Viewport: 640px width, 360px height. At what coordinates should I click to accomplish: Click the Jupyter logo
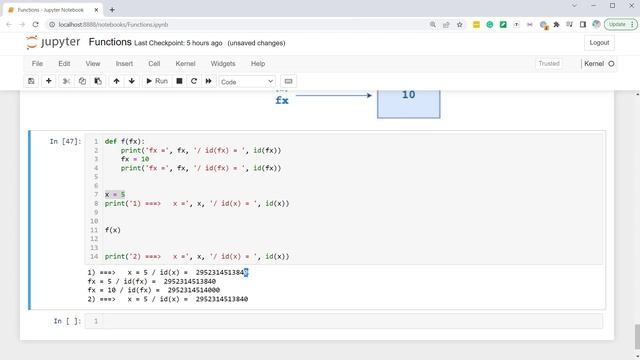[53, 42]
